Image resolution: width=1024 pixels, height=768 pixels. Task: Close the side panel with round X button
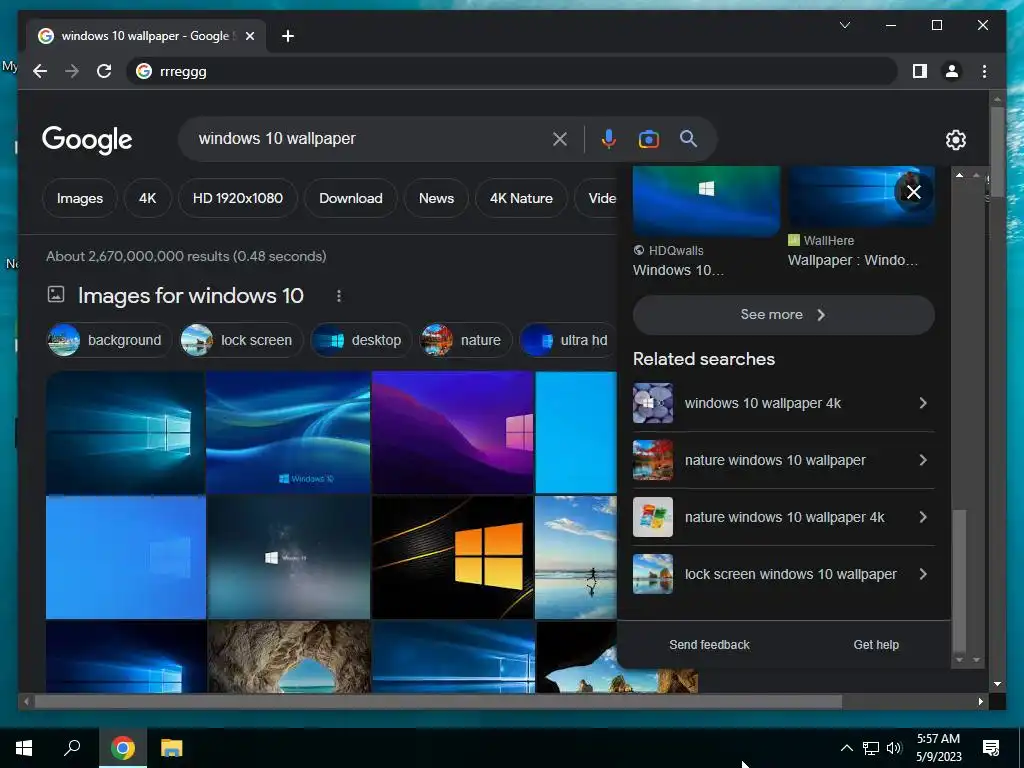[x=913, y=192]
